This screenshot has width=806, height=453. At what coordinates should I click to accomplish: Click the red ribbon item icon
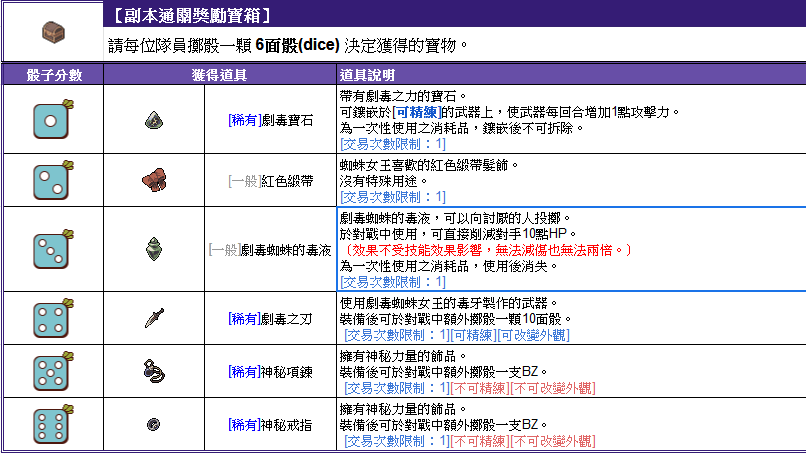154,180
